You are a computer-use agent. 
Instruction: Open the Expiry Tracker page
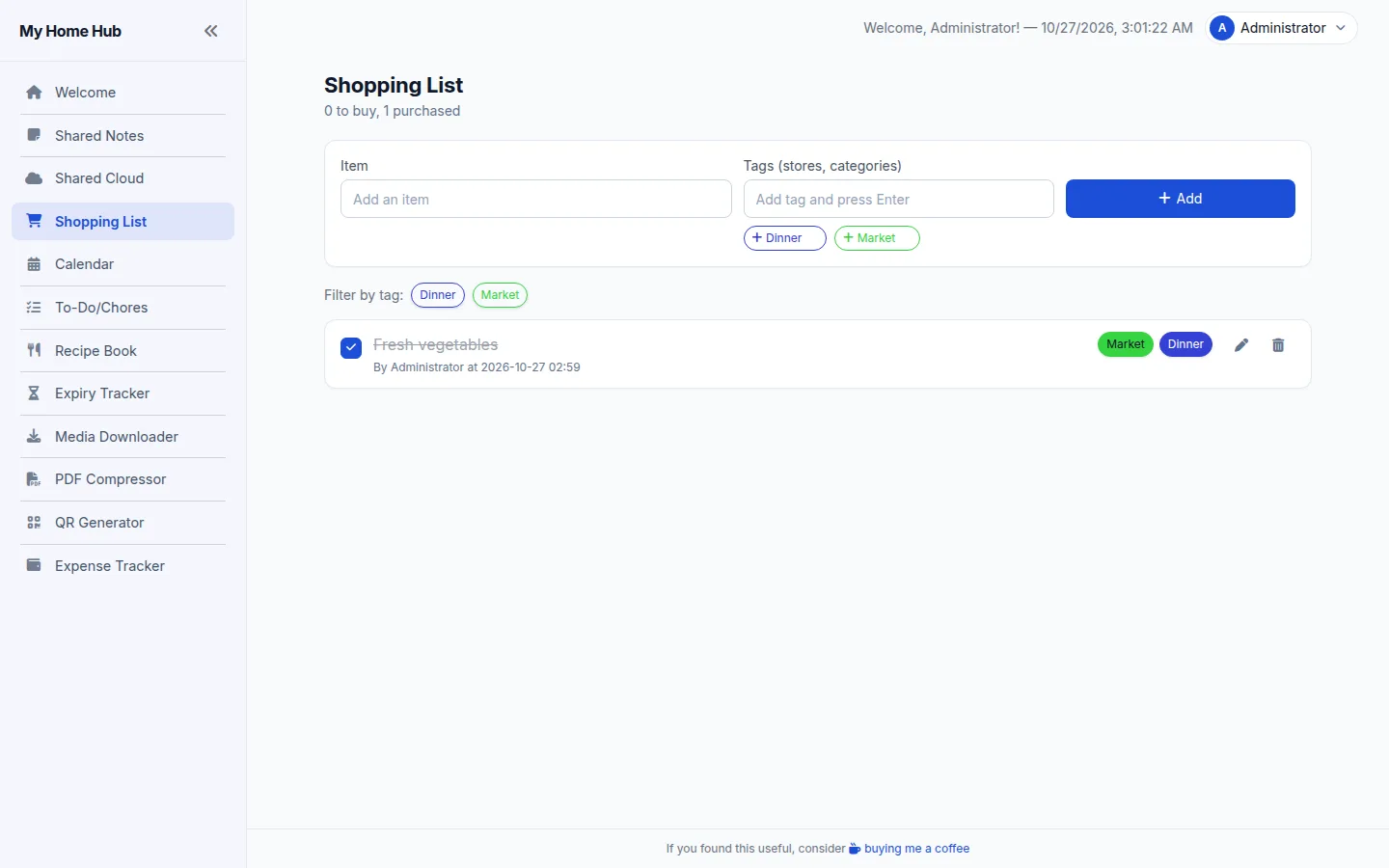click(x=123, y=393)
